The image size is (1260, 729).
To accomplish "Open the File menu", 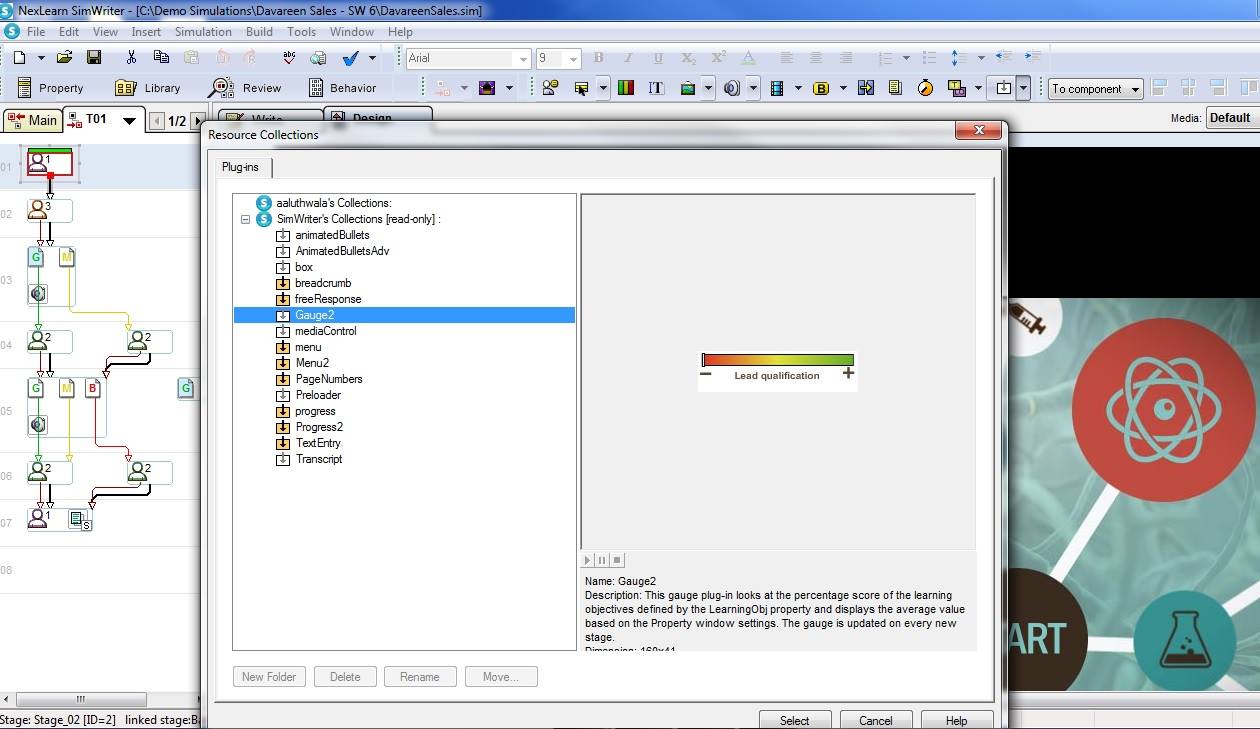I will (36, 32).
